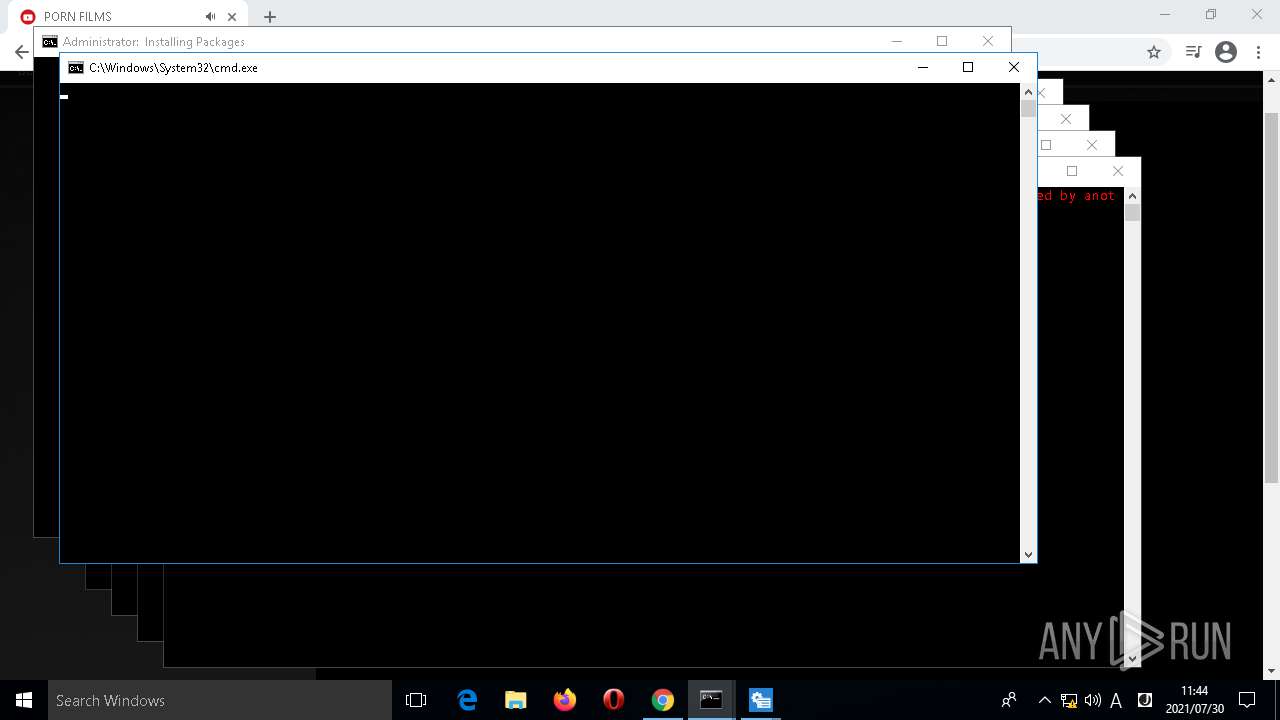
Task: Open the taskbar clock showing 11:44
Action: [1194, 700]
